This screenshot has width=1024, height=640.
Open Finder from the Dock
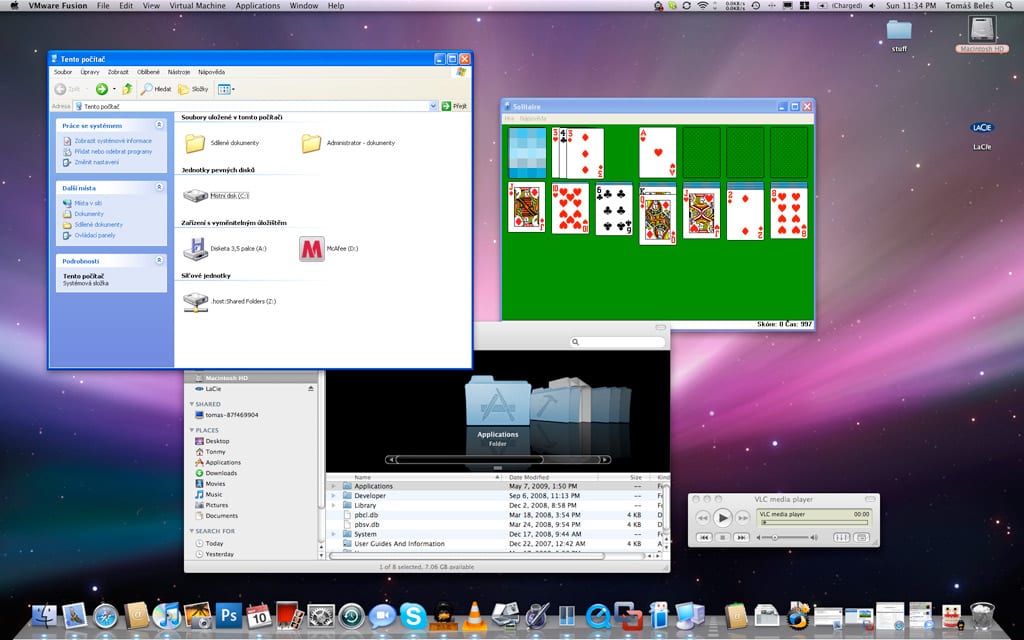[44, 615]
